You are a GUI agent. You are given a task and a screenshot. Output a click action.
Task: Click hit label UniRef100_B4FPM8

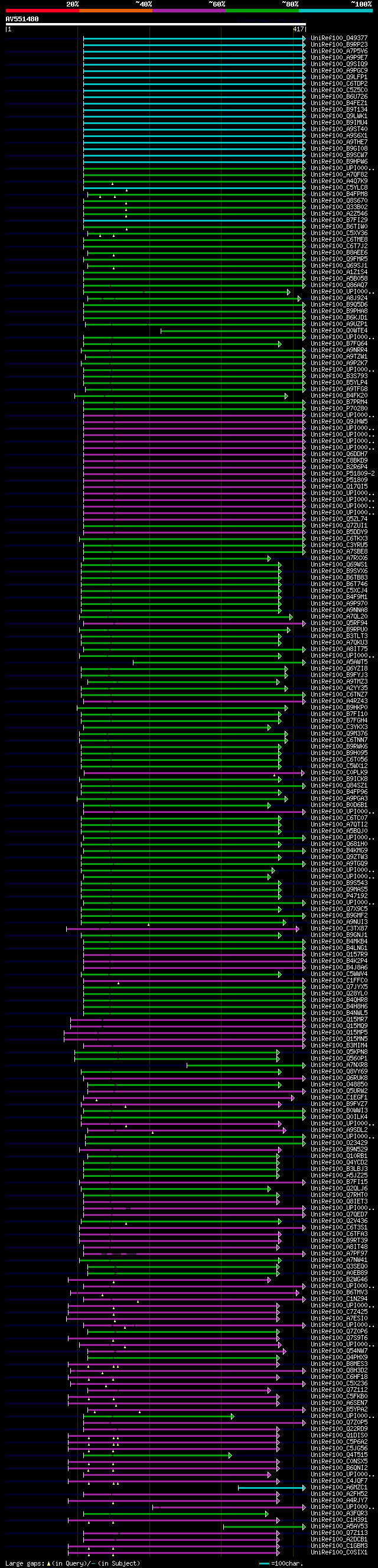click(x=339, y=194)
